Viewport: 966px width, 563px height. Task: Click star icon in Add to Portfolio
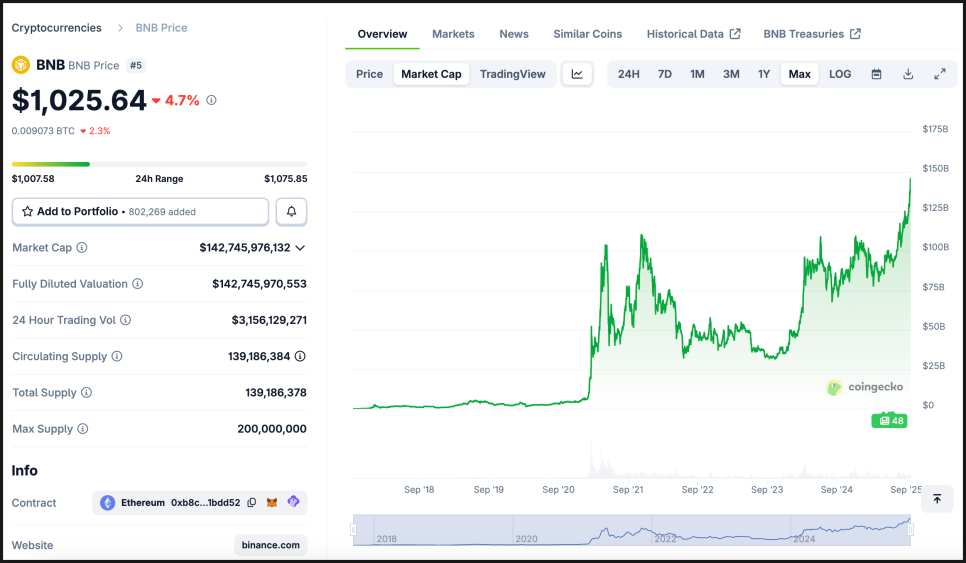coord(28,211)
